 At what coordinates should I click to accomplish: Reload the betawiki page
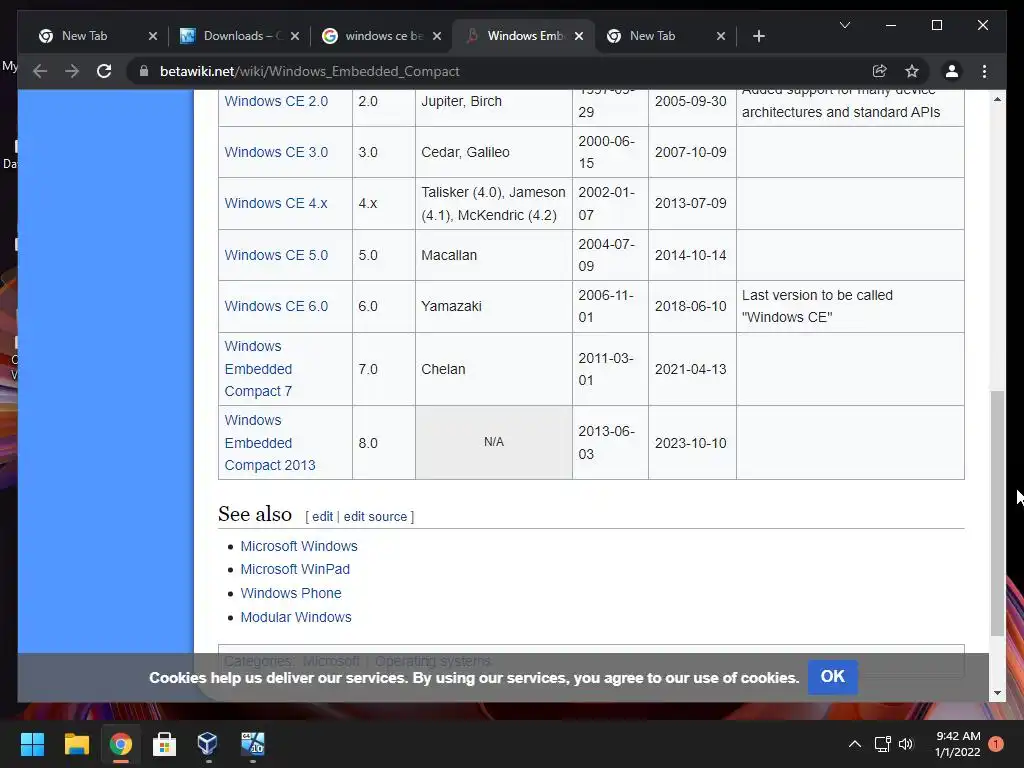104,71
